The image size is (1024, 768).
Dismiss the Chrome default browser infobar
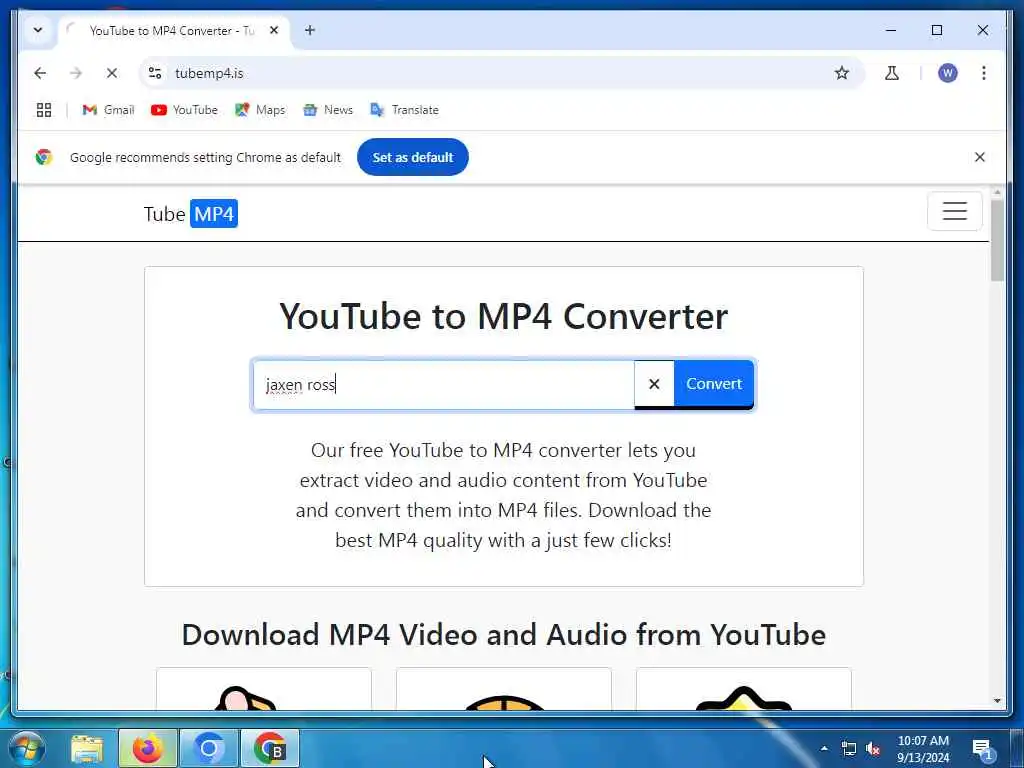pyautogui.click(x=980, y=157)
